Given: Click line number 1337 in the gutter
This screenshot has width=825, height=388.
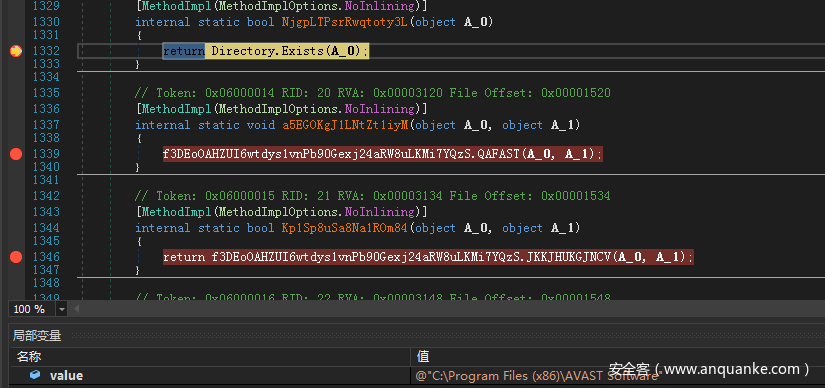Looking at the screenshot, I should 46,125.
